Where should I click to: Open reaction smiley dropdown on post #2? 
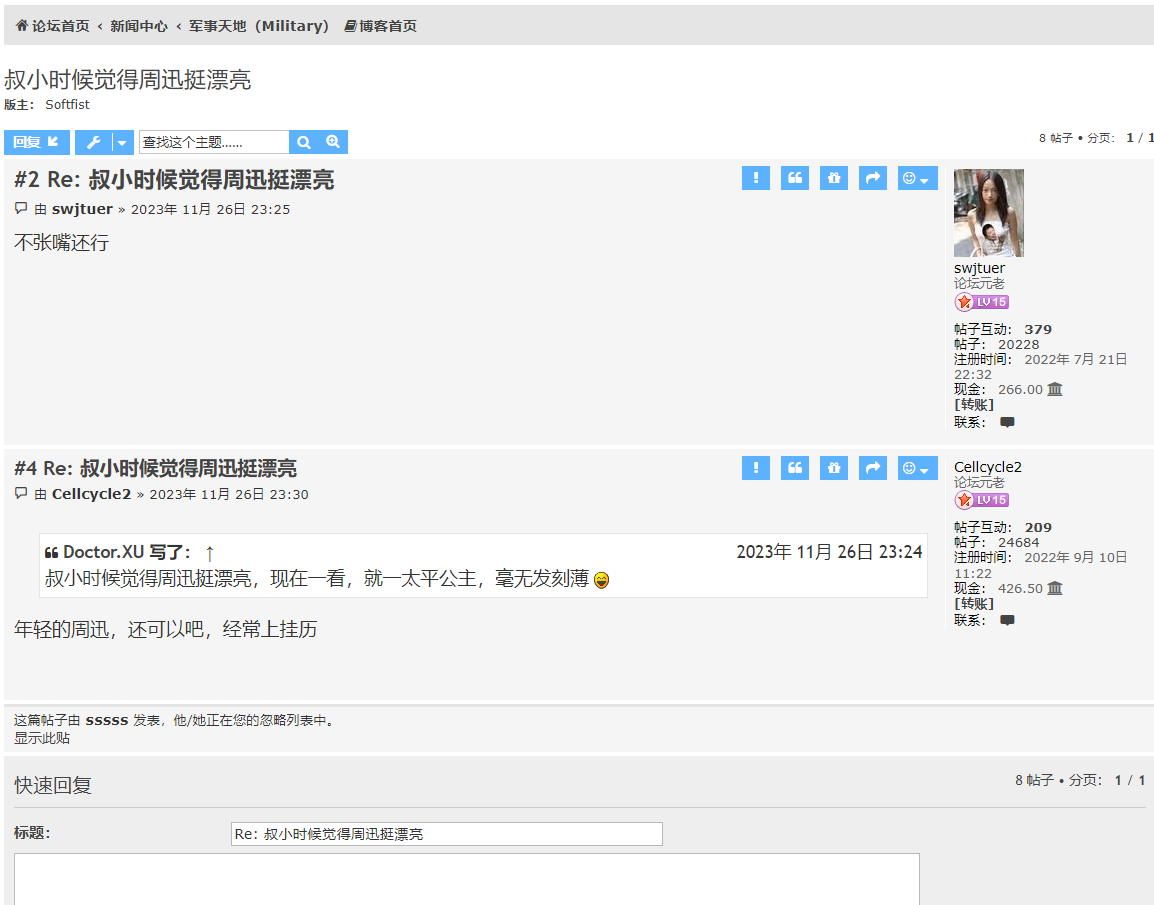point(917,178)
